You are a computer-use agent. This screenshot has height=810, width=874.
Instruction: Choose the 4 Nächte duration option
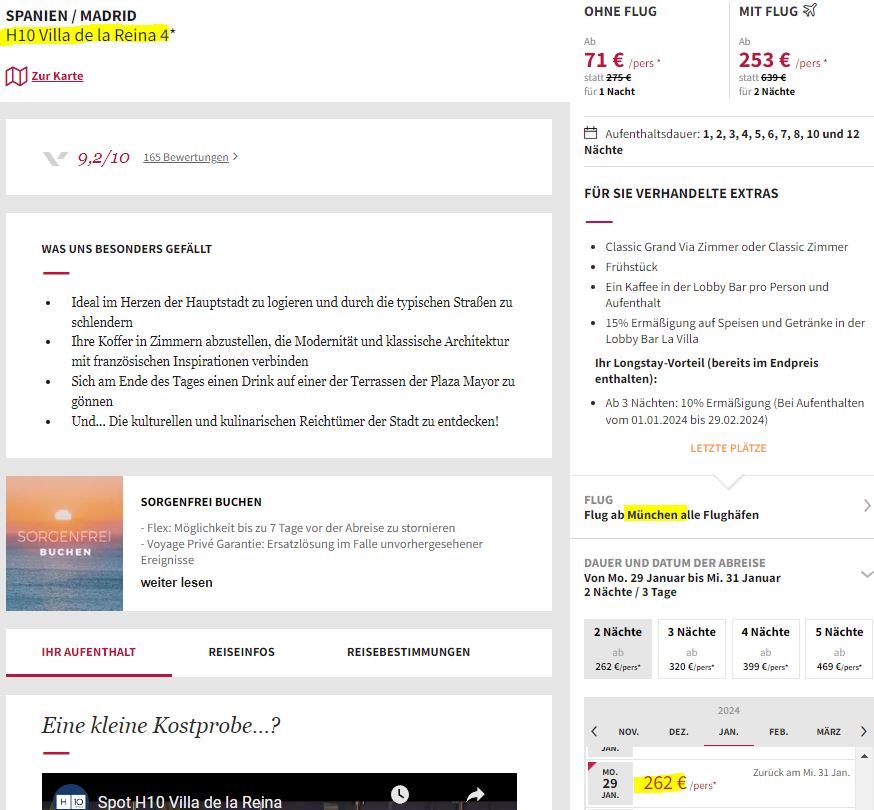(x=766, y=649)
